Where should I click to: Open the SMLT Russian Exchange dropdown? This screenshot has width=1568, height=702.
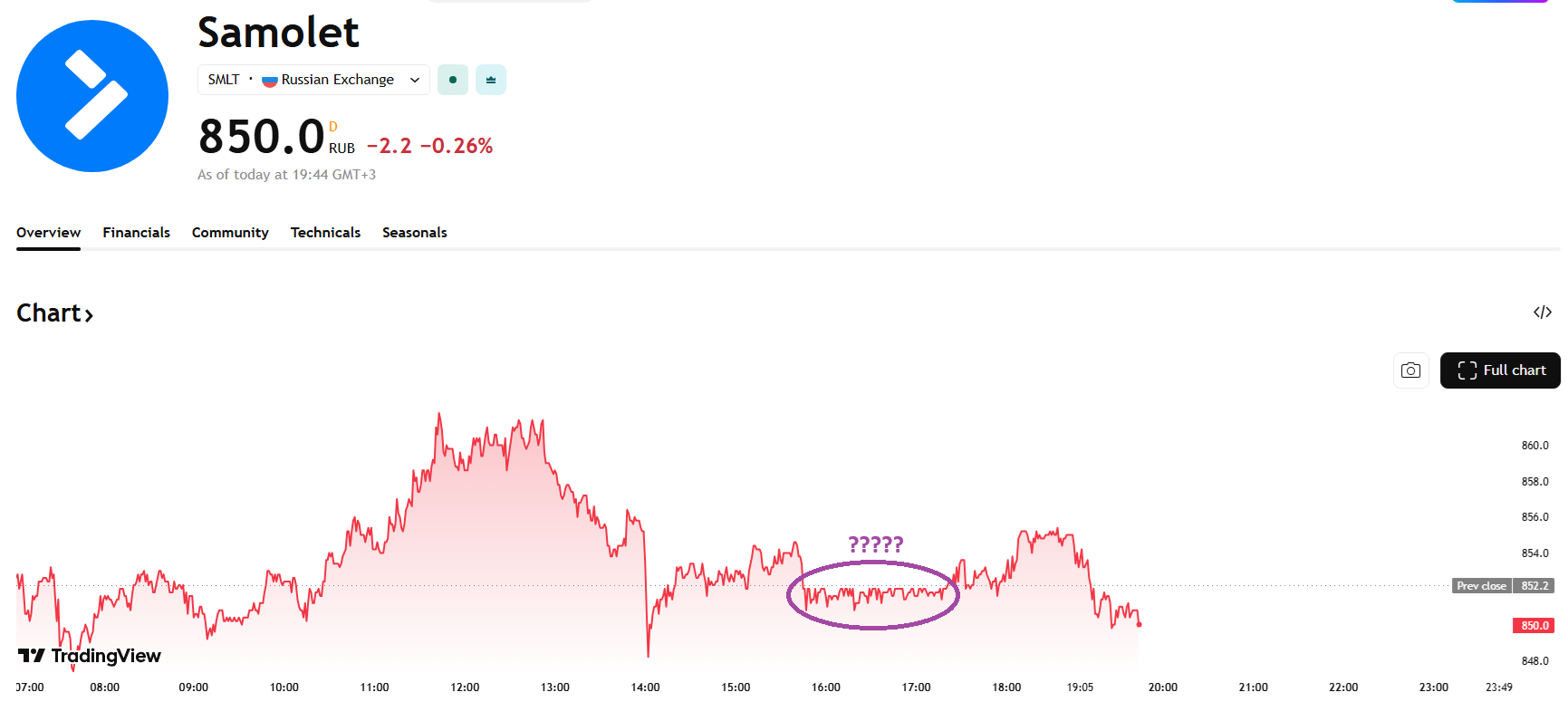[x=313, y=80]
